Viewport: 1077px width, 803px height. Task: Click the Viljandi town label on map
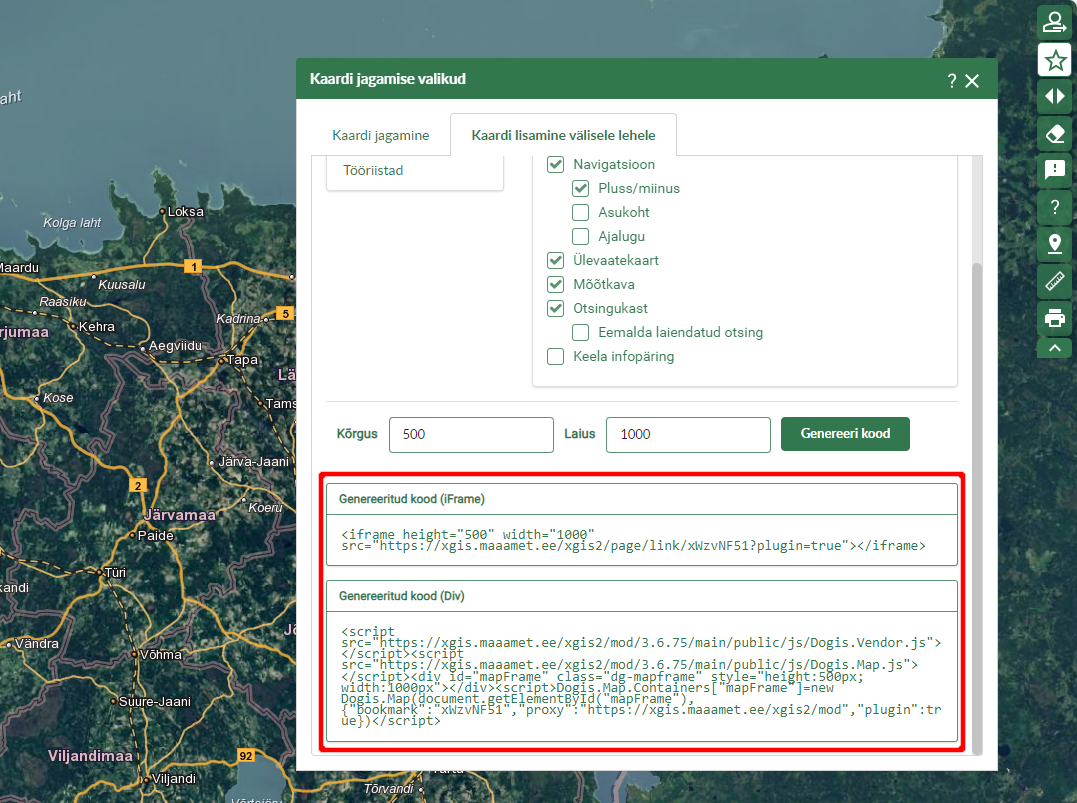[174, 779]
